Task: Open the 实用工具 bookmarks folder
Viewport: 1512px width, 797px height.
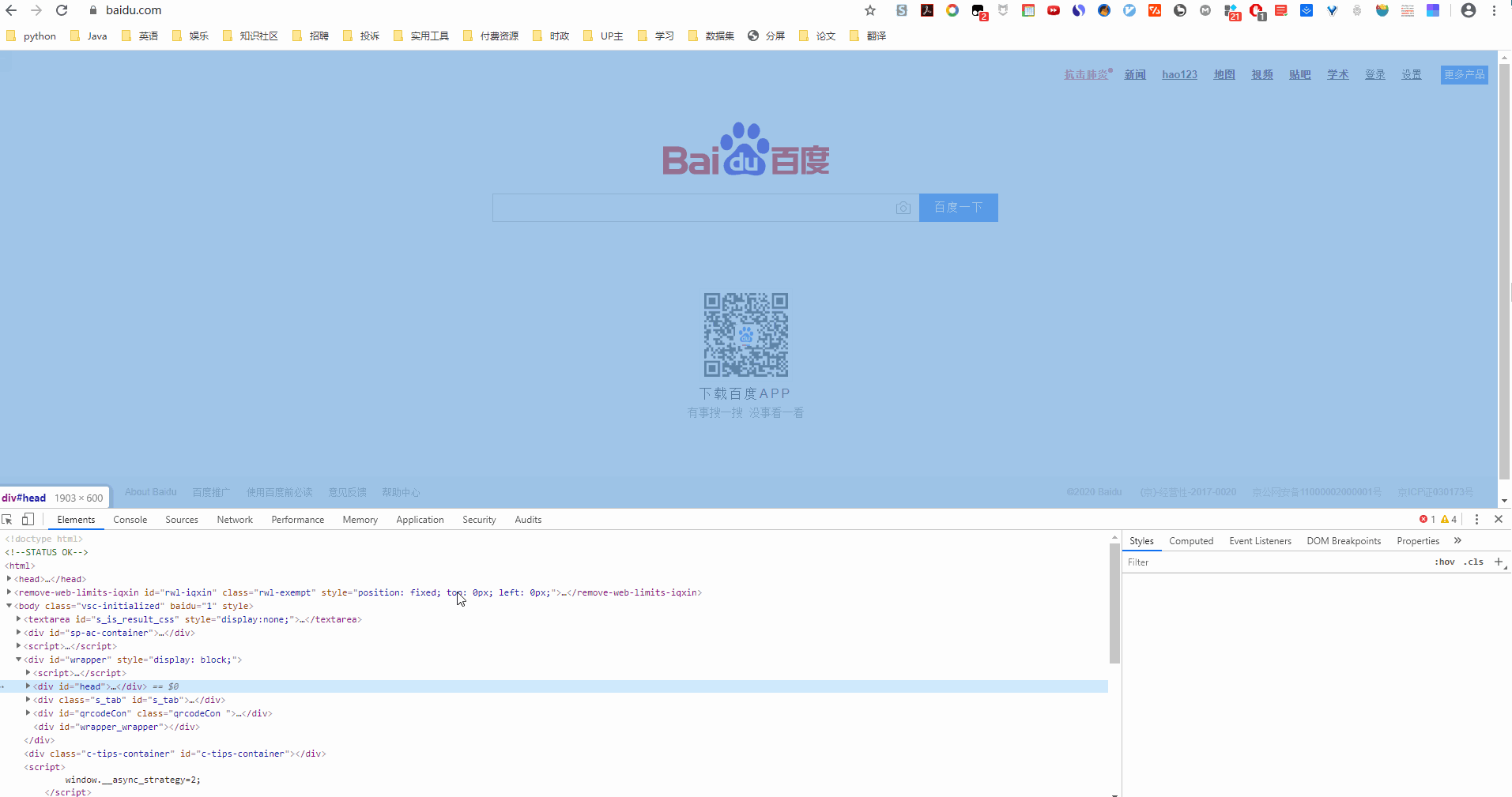Action: (x=421, y=36)
